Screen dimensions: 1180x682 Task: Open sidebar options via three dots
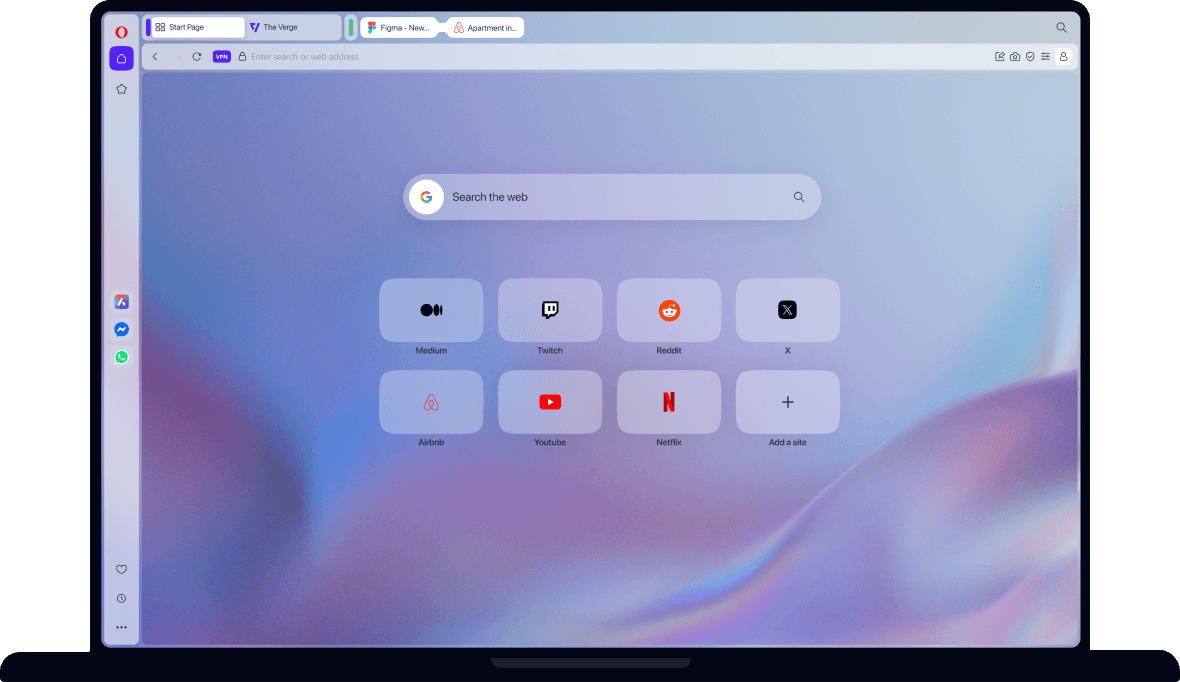(121, 627)
